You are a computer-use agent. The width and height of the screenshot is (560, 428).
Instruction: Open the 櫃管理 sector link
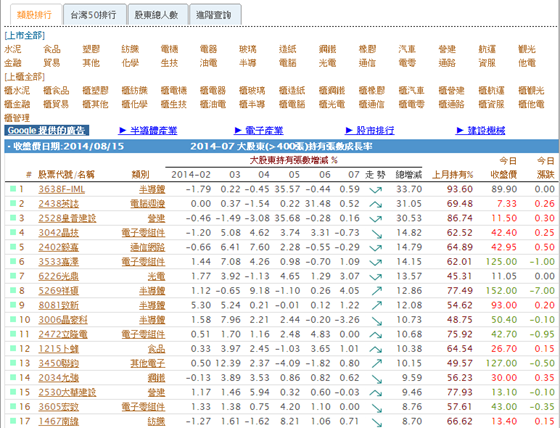(x=17, y=118)
